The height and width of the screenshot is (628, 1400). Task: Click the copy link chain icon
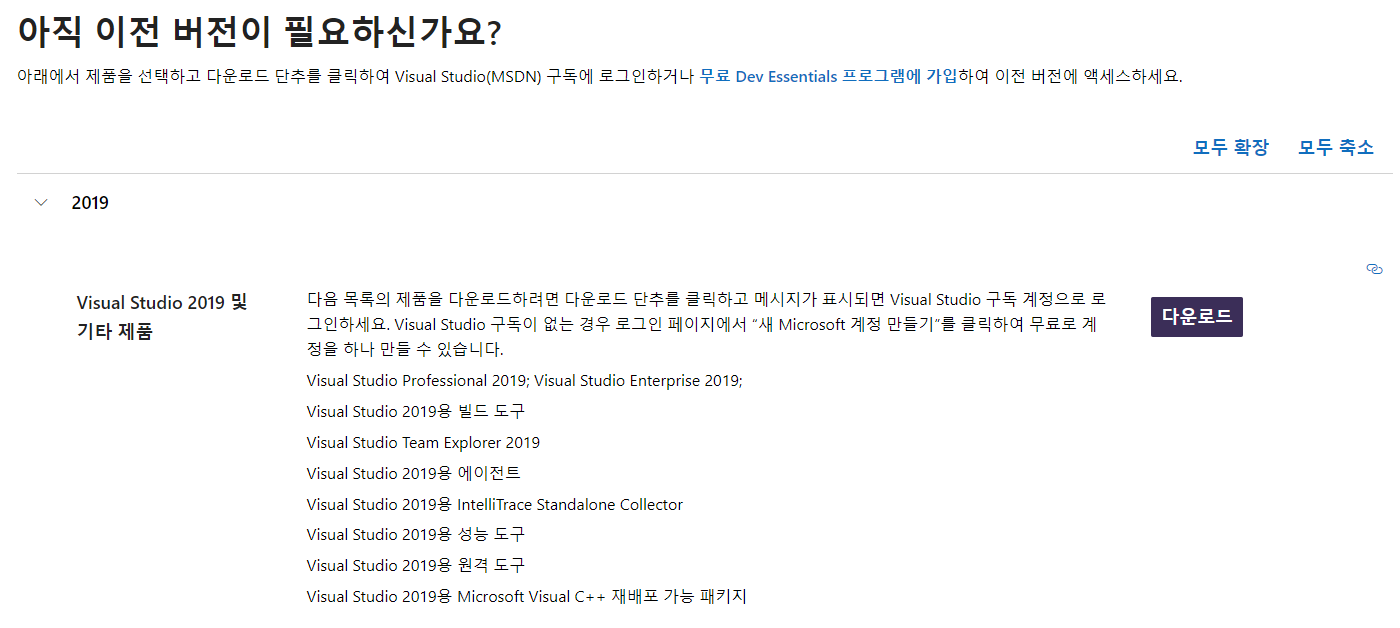[x=1374, y=269]
